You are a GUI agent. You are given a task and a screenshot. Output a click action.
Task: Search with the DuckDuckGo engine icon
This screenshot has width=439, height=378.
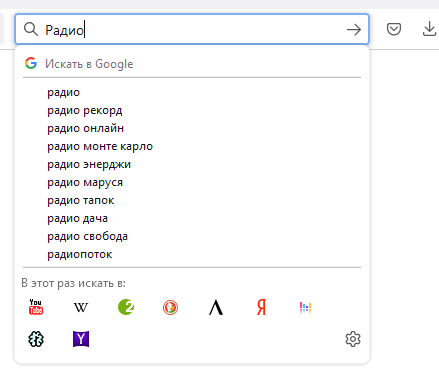(x=171, y=307)
